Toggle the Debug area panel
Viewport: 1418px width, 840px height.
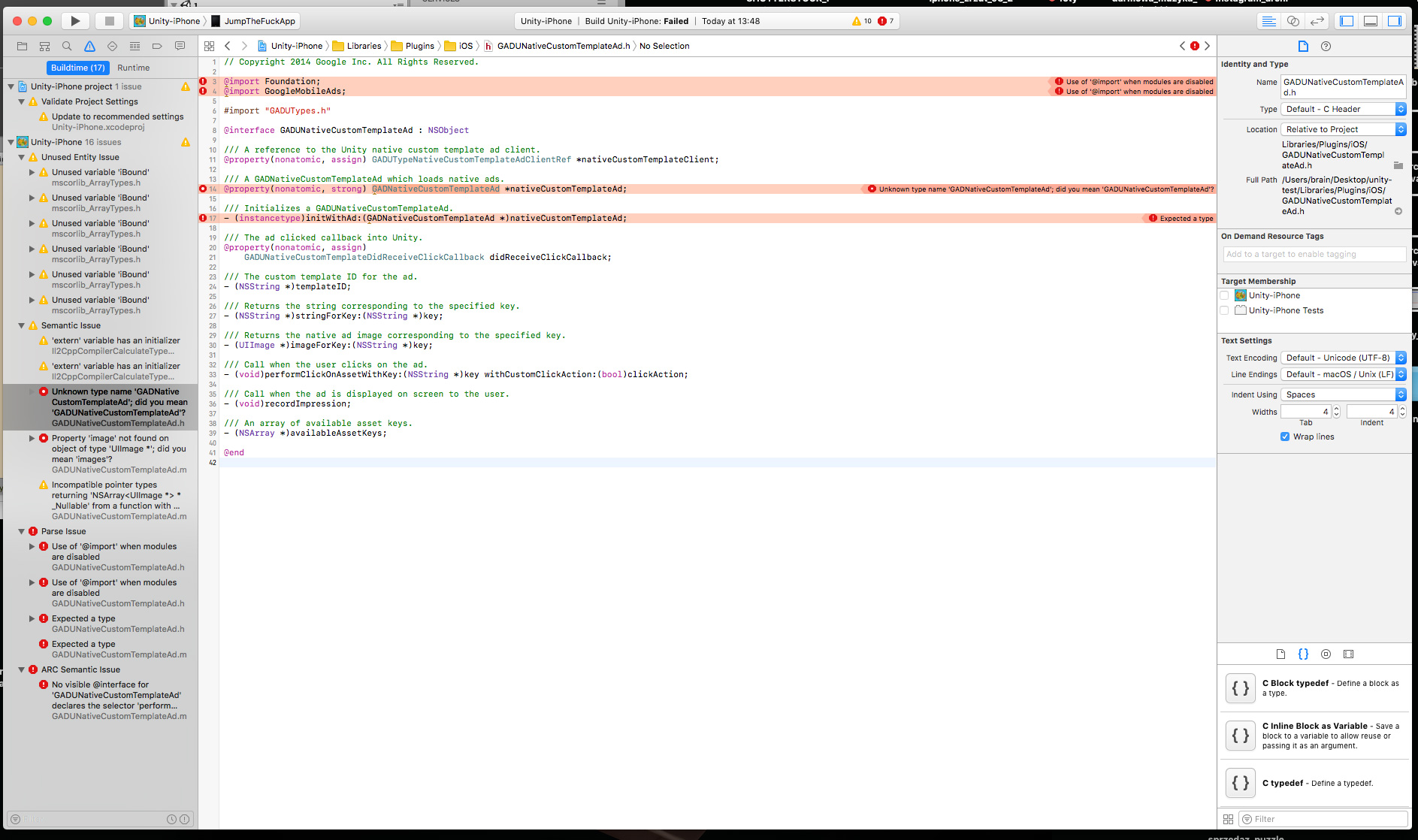click(1371, 21)
